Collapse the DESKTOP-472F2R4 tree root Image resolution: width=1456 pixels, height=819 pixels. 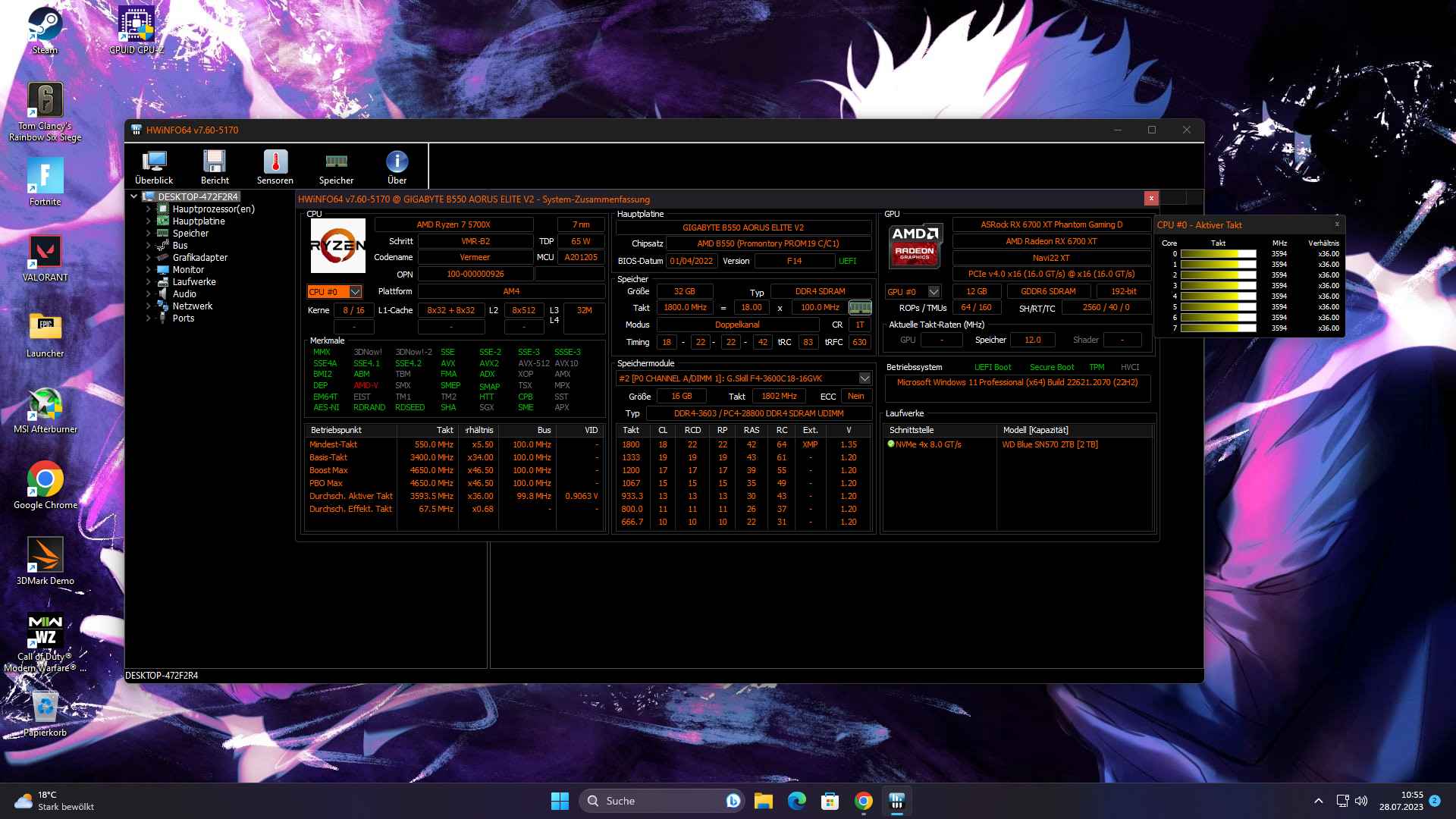pyautogui.click(x=134, y=196)
